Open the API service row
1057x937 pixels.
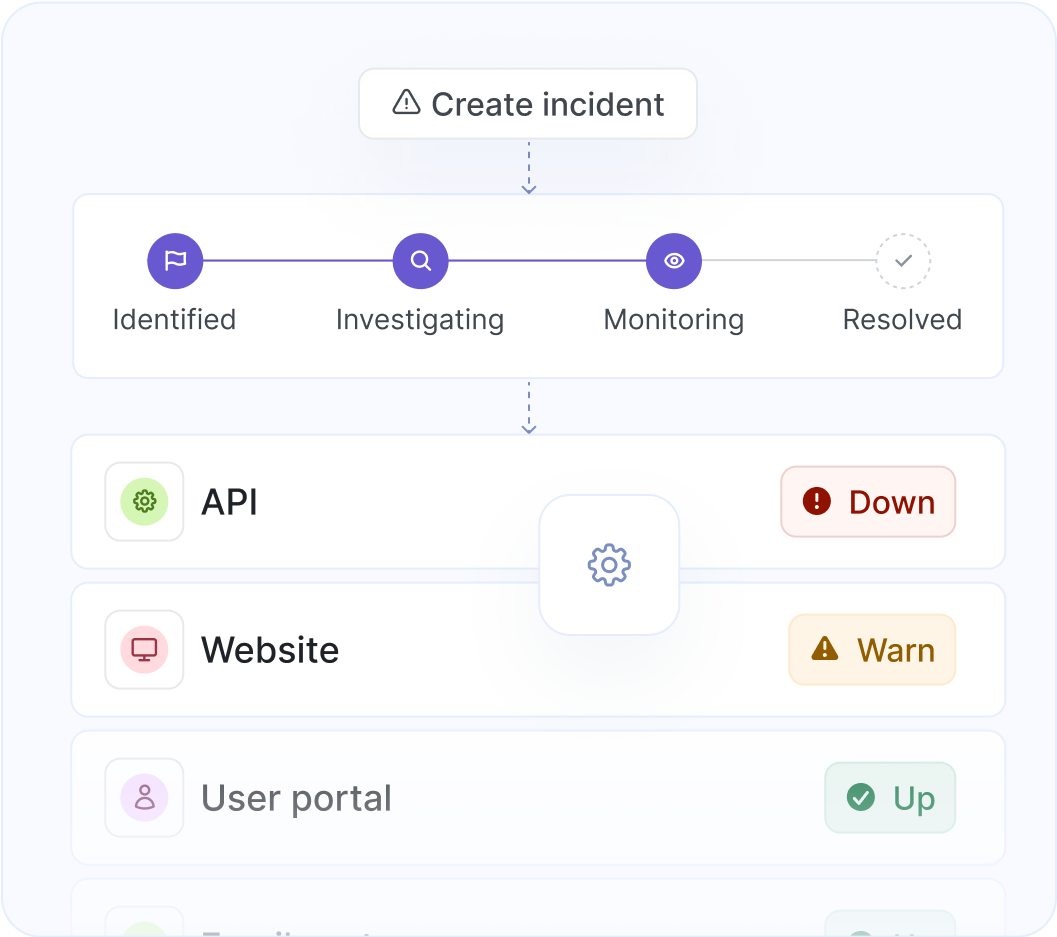[400, 502]
